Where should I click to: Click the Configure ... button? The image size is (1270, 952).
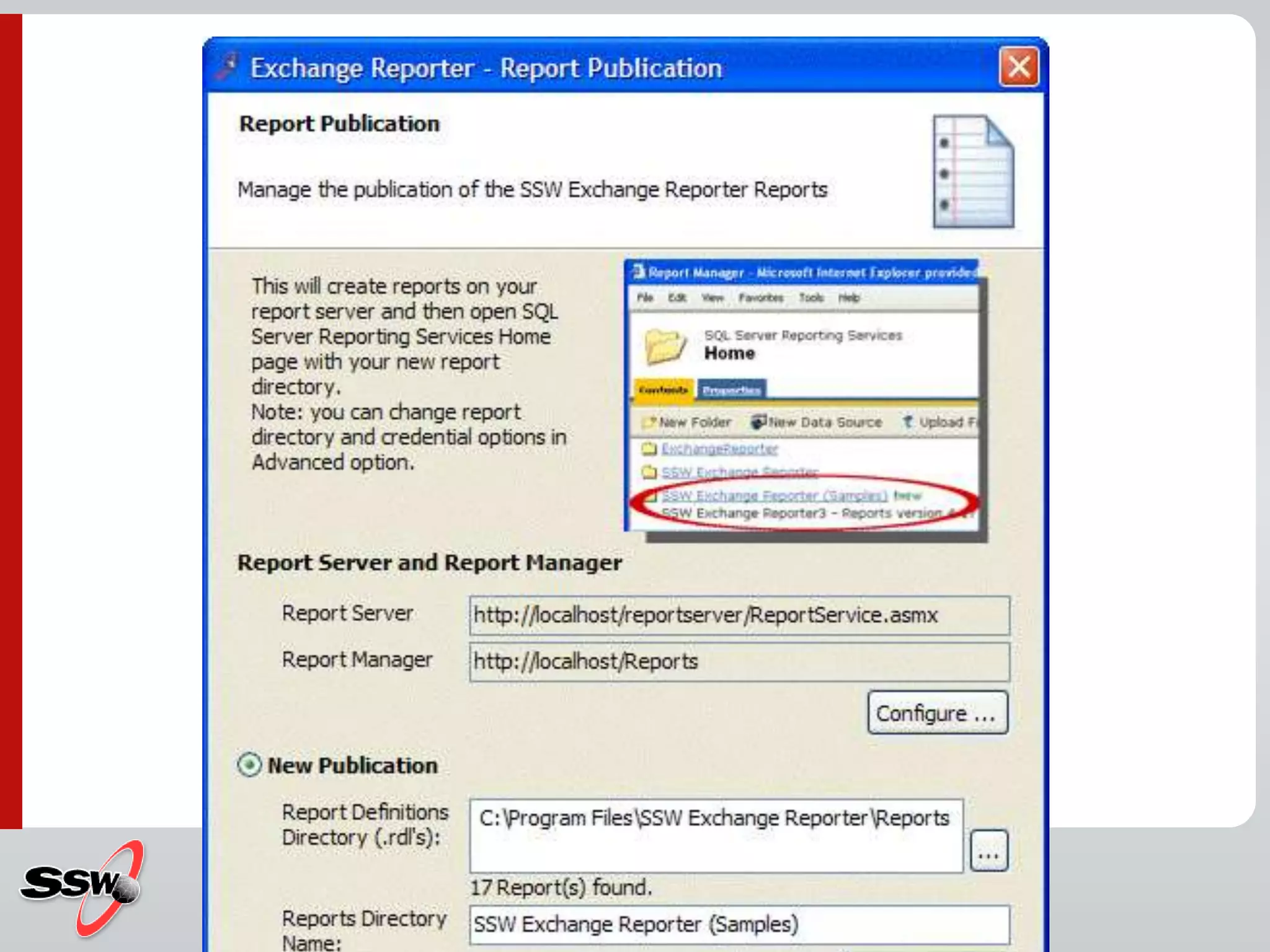[x=937, y=713]
